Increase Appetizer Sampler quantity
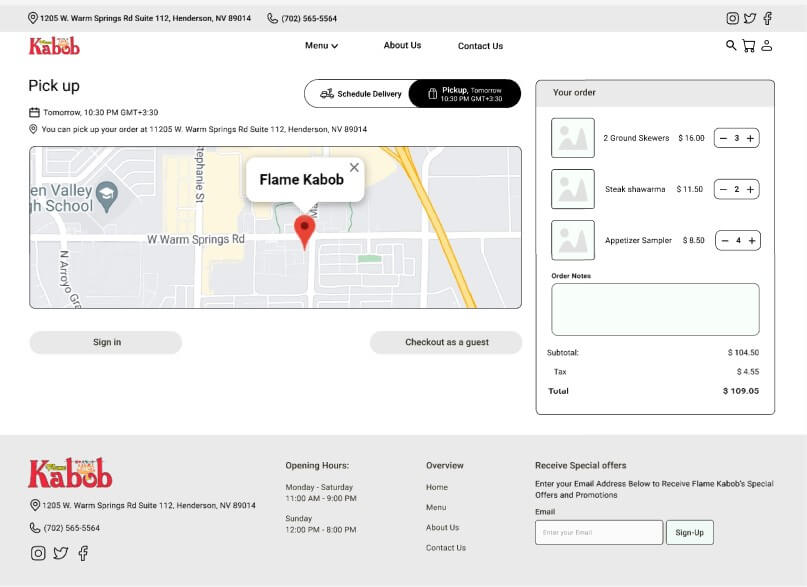 click(752, 240)
